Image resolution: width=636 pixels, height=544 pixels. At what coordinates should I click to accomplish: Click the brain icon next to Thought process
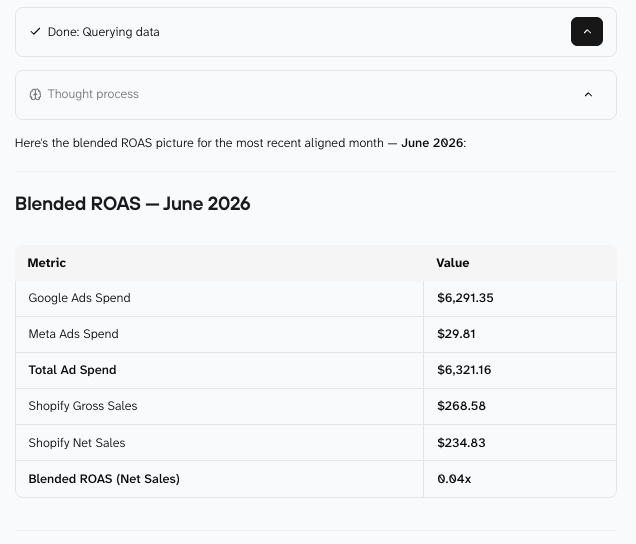point(35,95)
